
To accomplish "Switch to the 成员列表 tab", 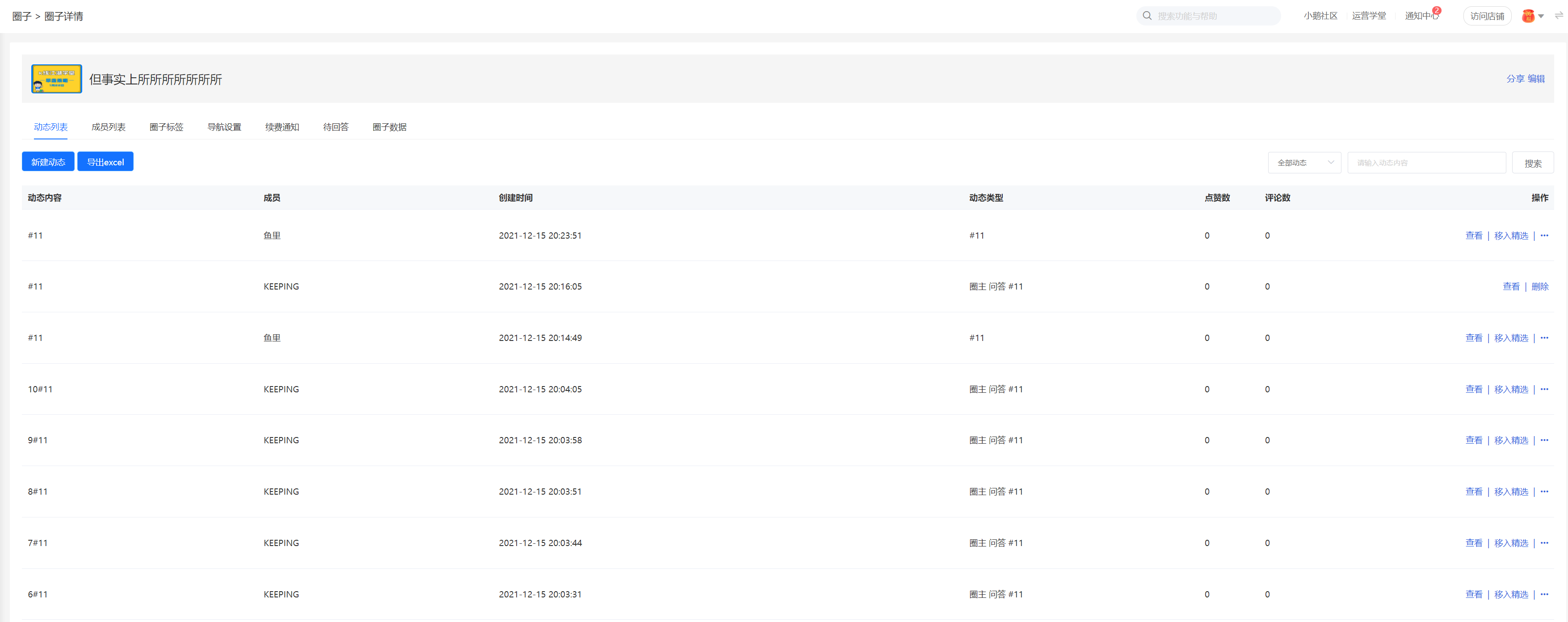I will pyautogui.click(x=108, y=126).
